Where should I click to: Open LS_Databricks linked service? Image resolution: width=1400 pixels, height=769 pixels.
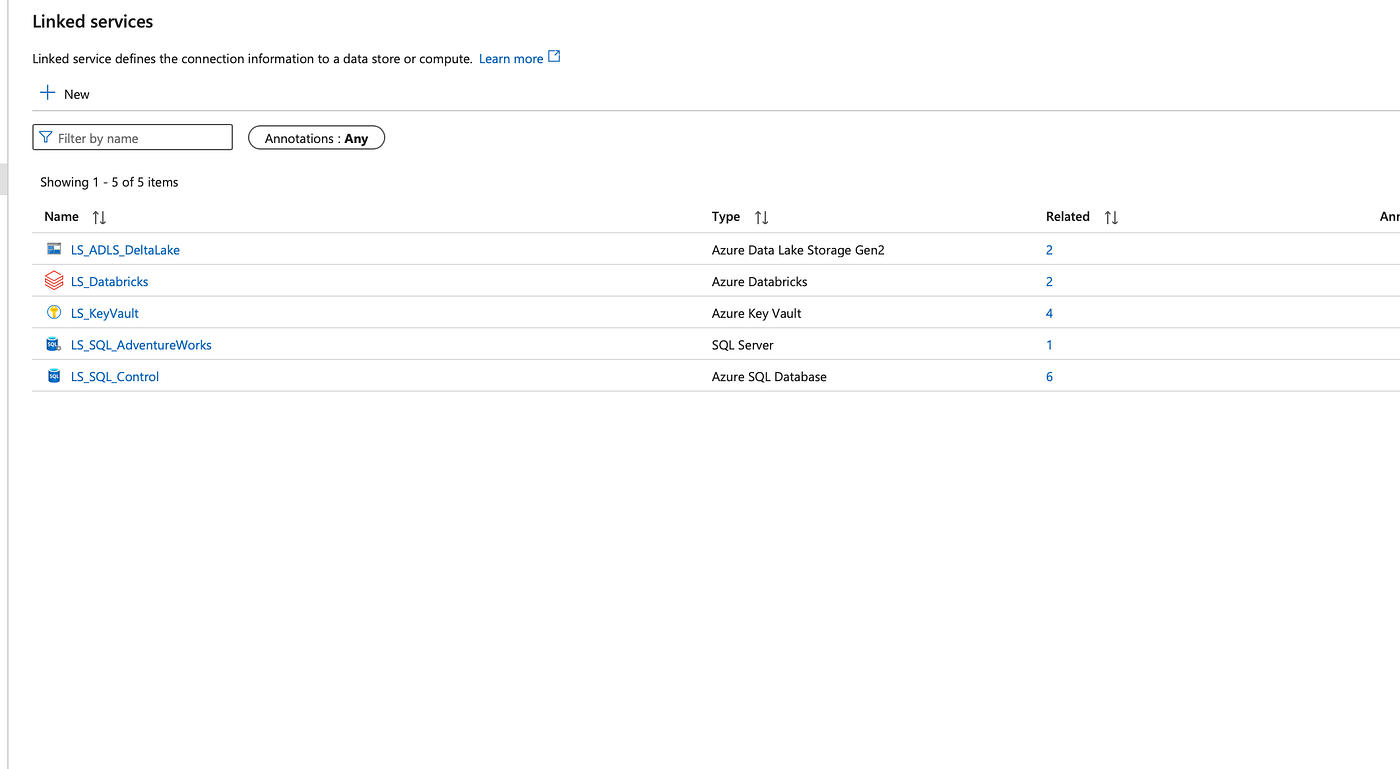pyautogui.click(x=110, y=282)
